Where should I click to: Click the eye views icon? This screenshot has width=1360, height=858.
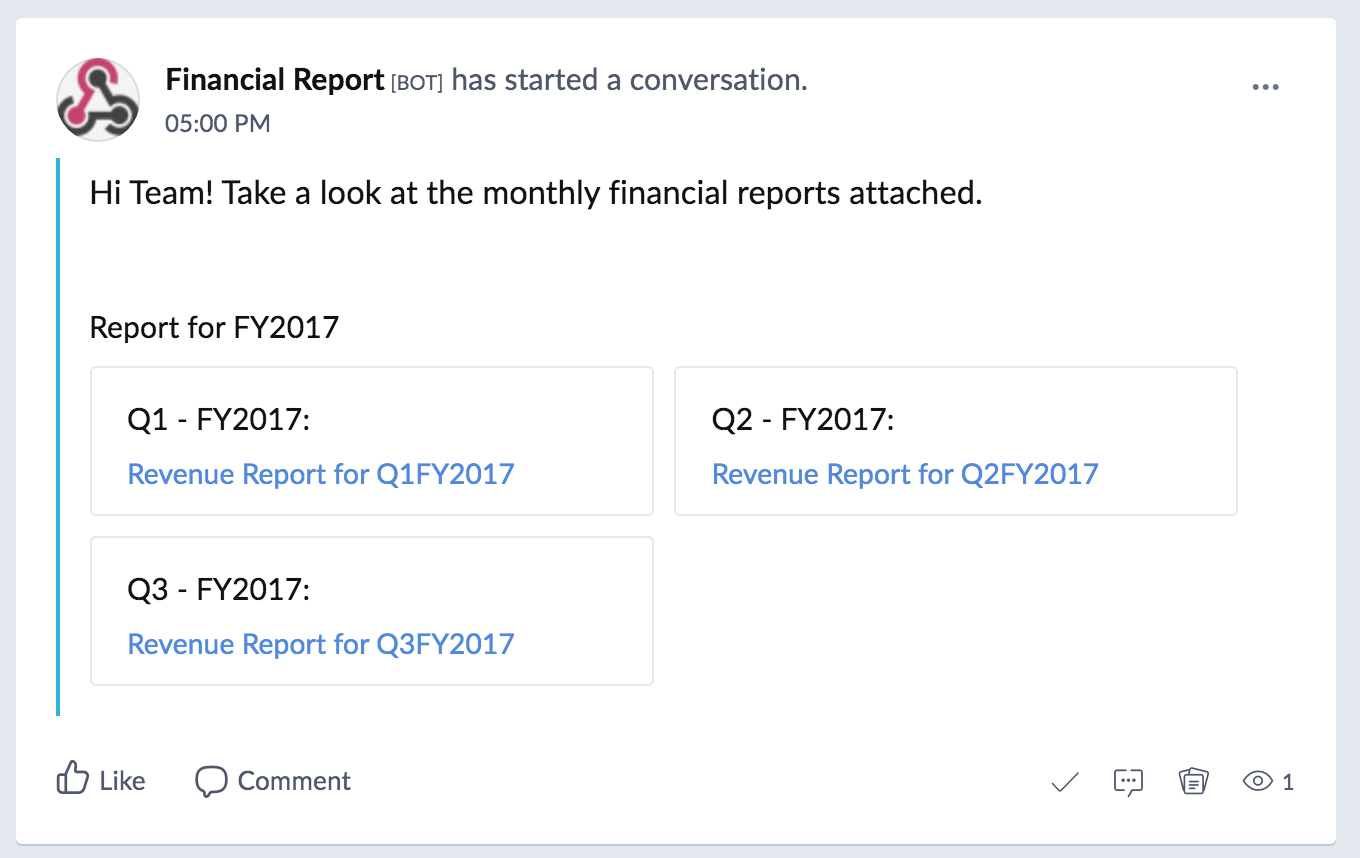pos(1256,782)
